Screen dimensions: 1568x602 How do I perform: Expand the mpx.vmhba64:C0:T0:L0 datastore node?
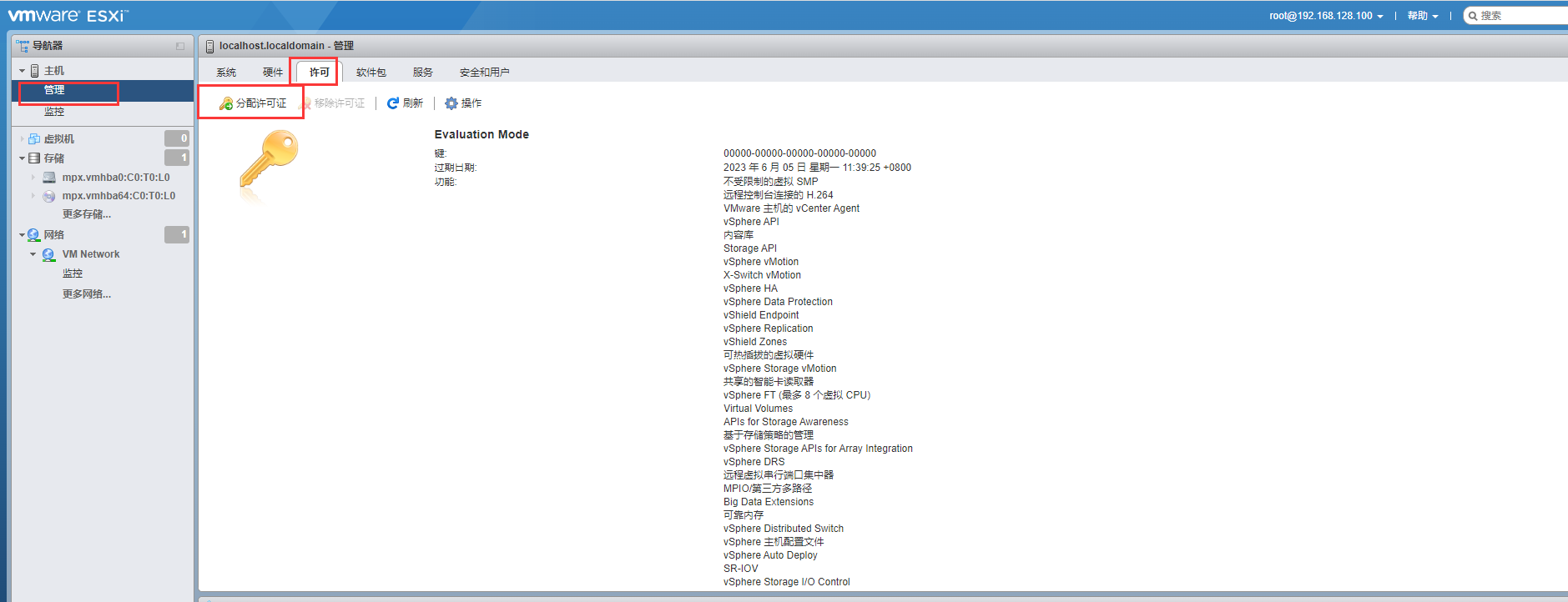tap(33, 196)
